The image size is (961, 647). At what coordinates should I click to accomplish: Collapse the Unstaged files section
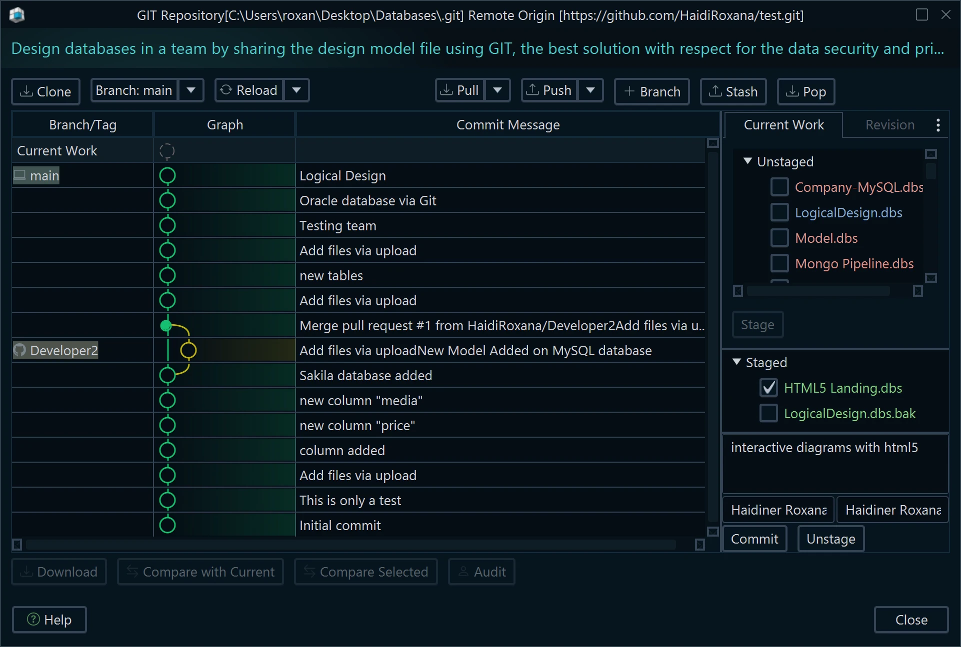click(x=747, y=161)
